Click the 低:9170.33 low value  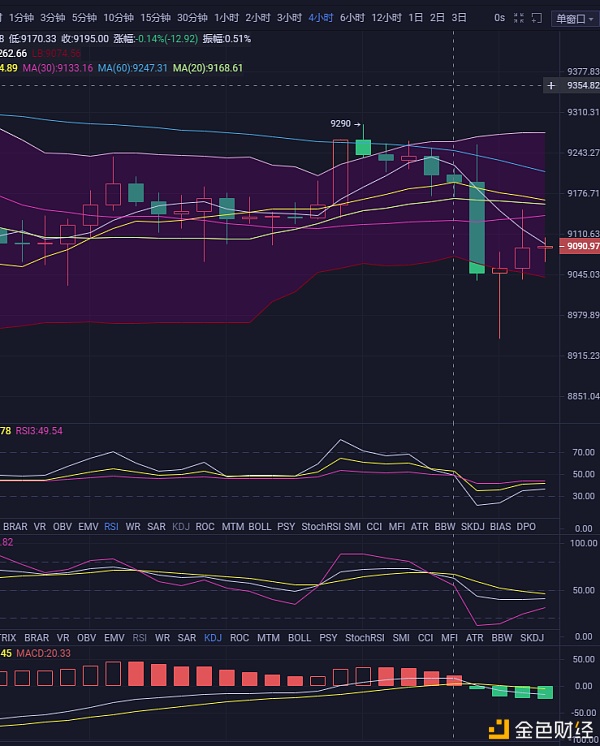click(x=32, y=39)
